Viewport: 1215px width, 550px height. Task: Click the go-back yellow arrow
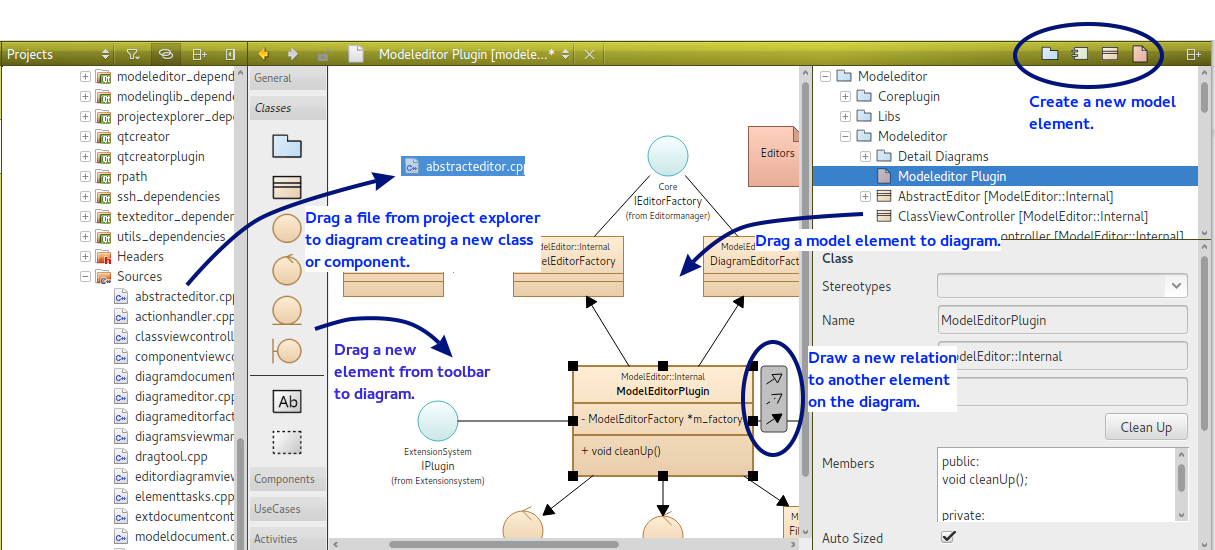tap(264, 54)
